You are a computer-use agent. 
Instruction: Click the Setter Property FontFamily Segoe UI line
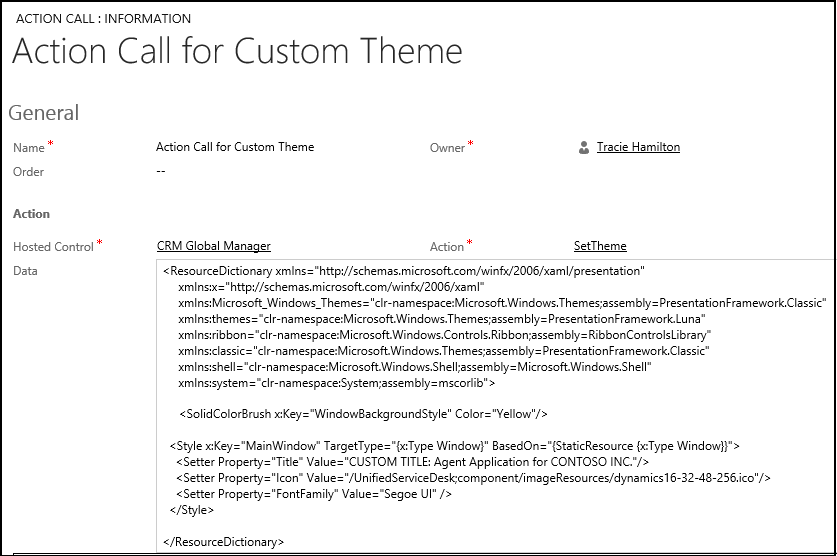pyautogui.click(x=313, y=494)
